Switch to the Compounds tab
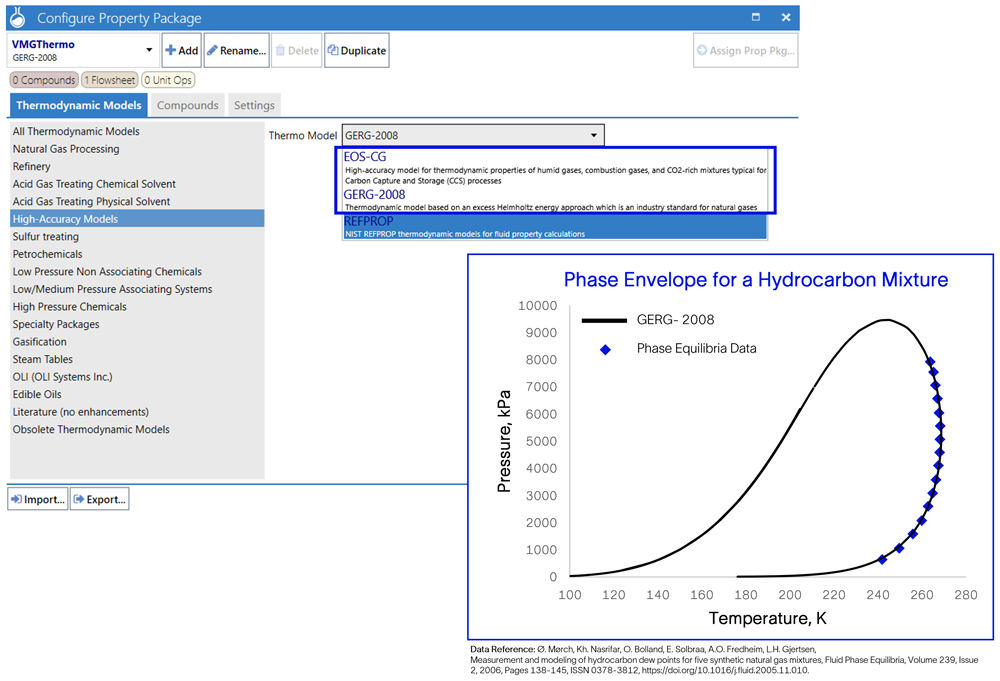The width and height of the screenshot is (1000, 681). pyautogui.click(x=188, y=104)
